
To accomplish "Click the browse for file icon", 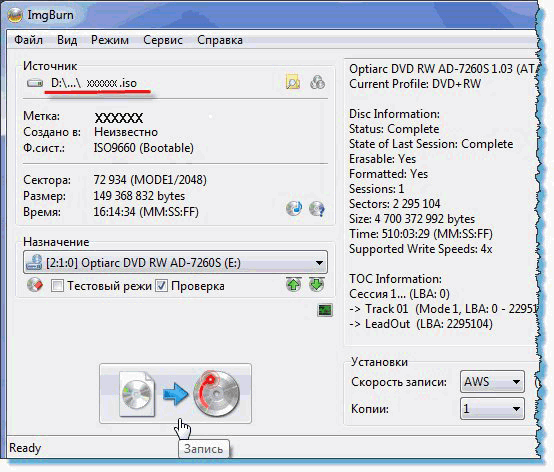I will click(293, 82).
